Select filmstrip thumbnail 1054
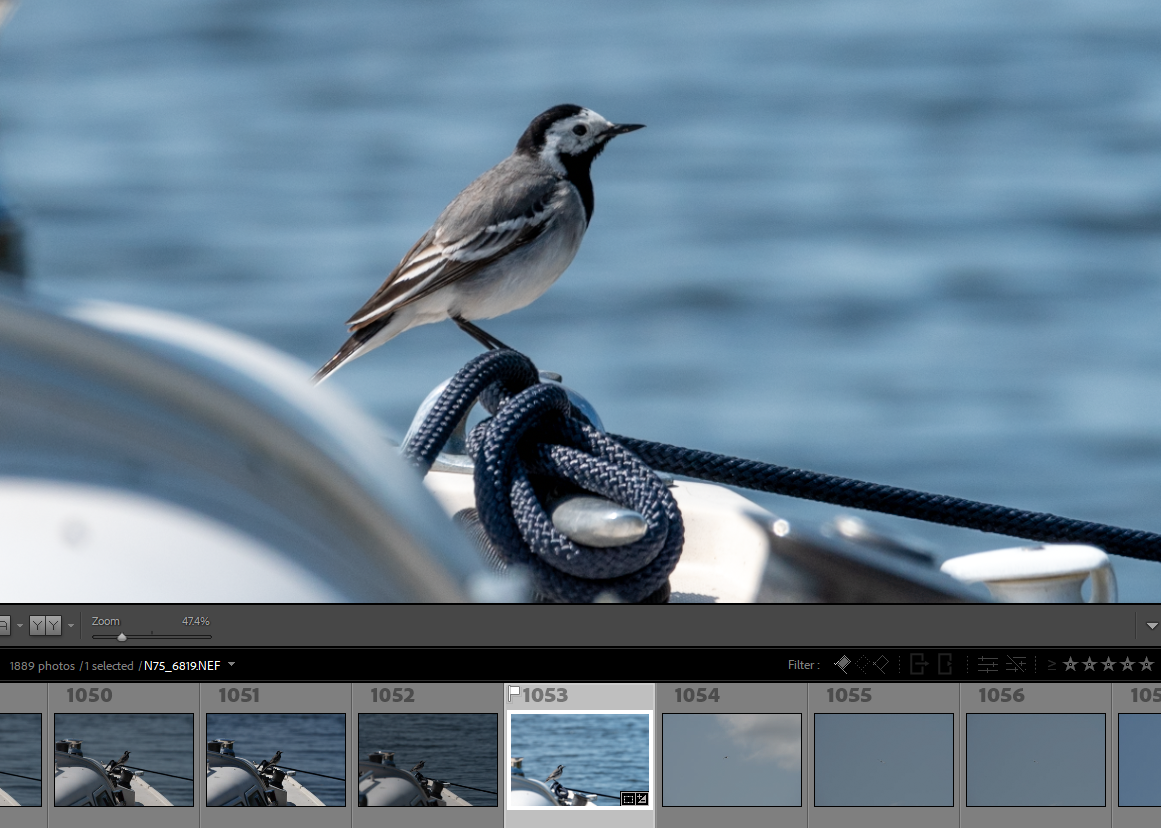Viewport: 1161px width, 828px height. pos(731,759)
